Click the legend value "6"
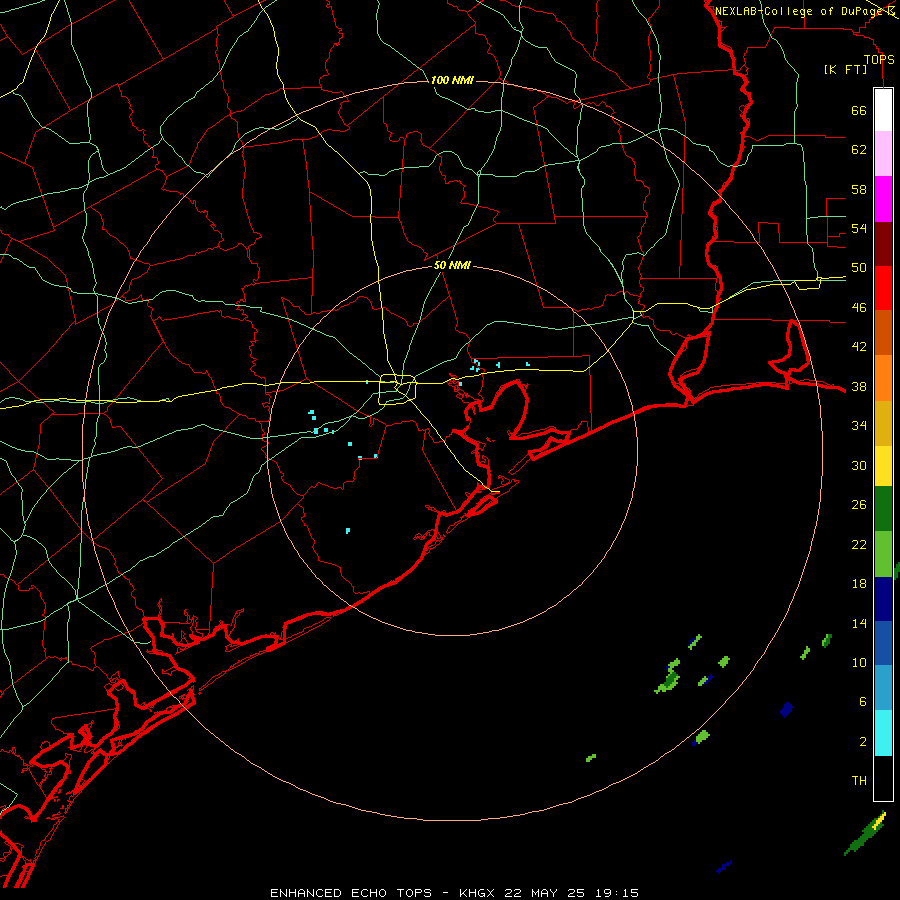This screenshot has width=900, height=900. click(862, 702)
